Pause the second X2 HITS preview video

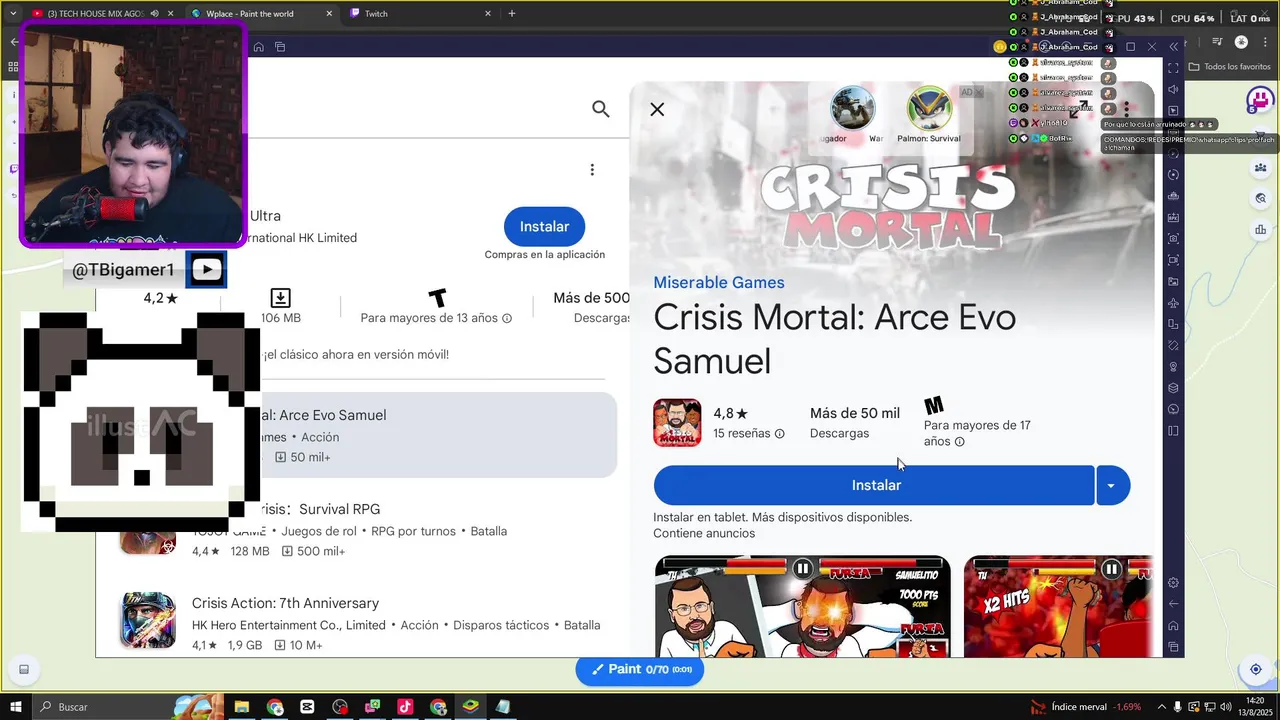coord(1112,569)
